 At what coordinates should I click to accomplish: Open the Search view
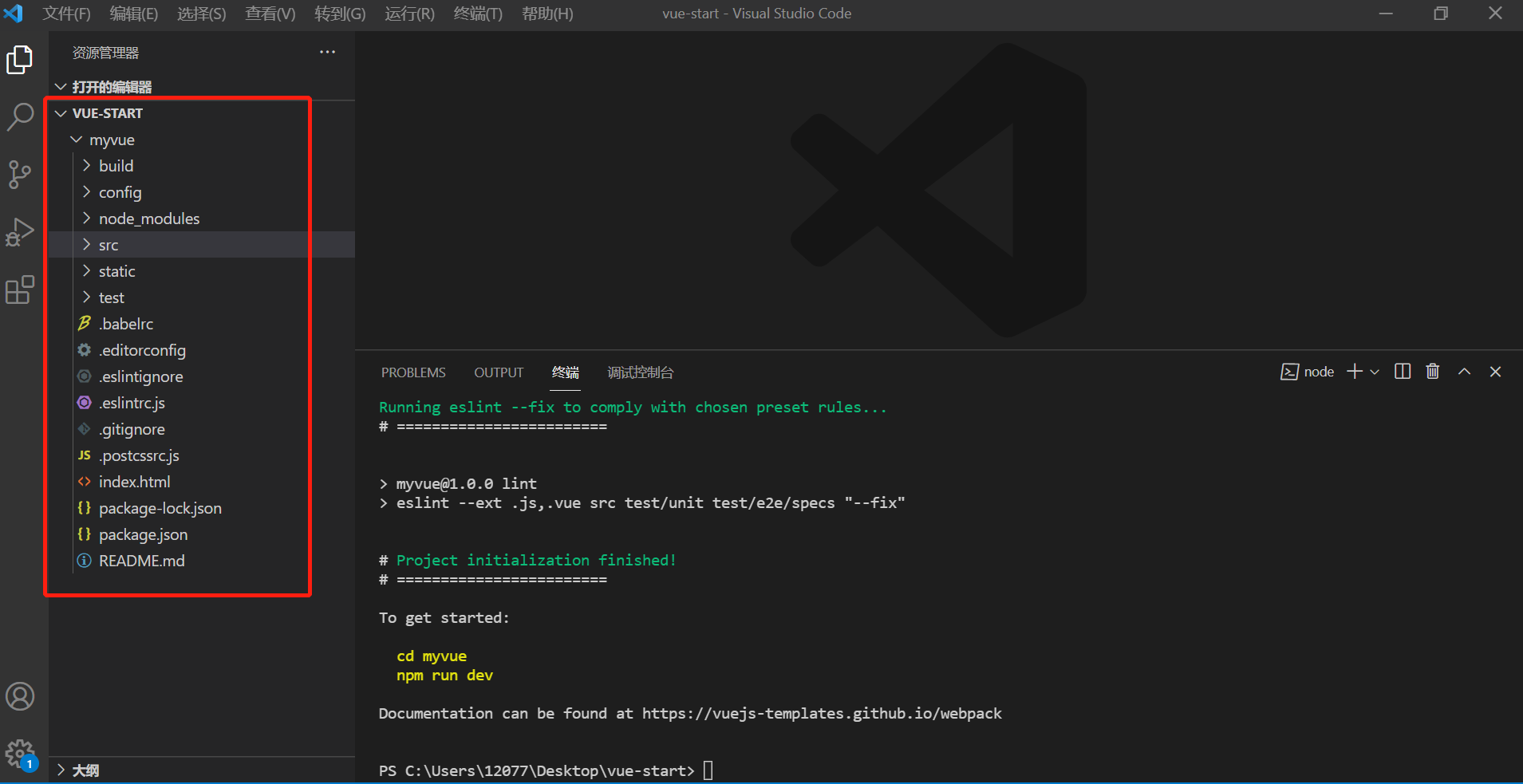pyautogui.click(x=20, y=116)
